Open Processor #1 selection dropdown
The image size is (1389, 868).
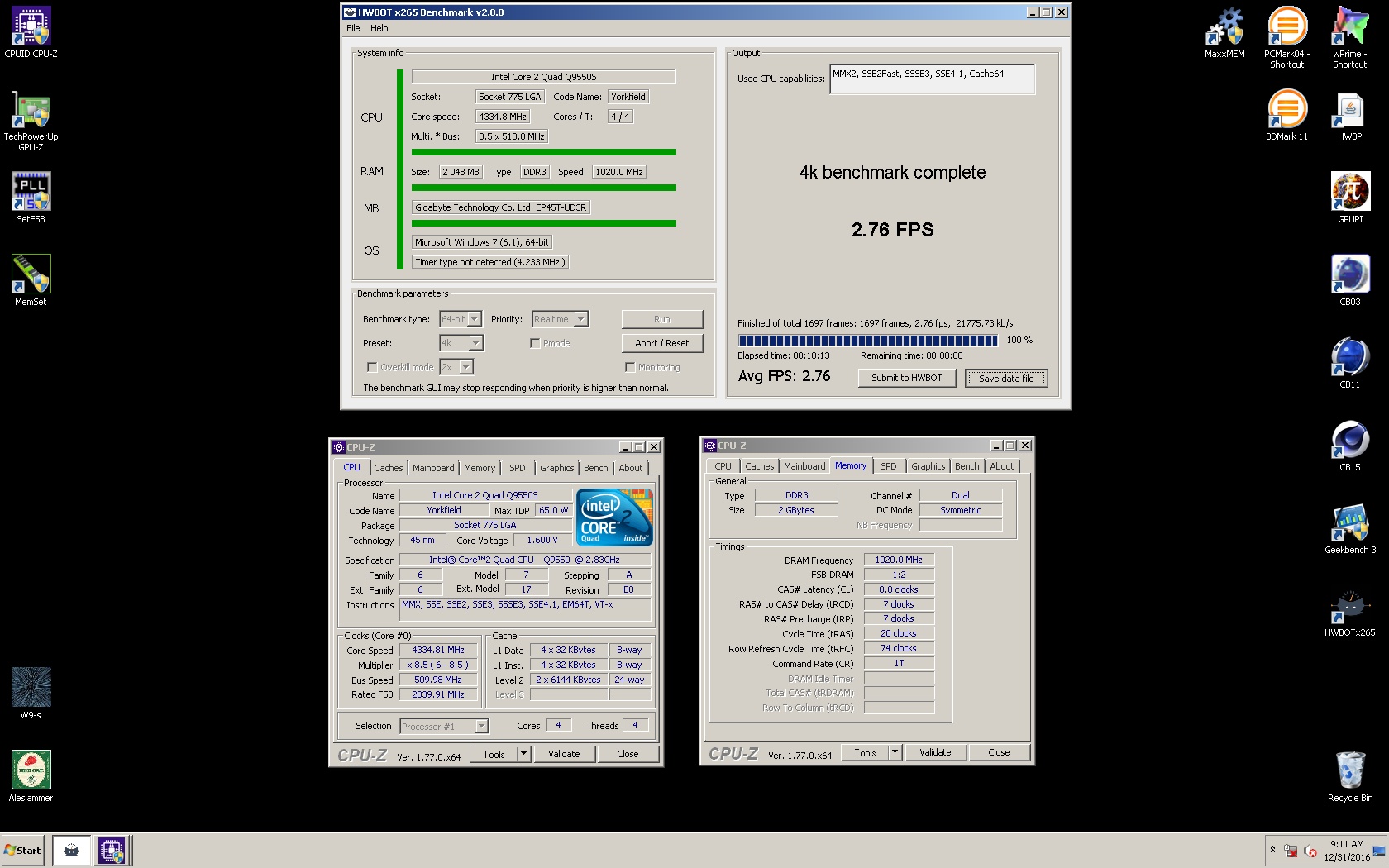pos(444,727)
